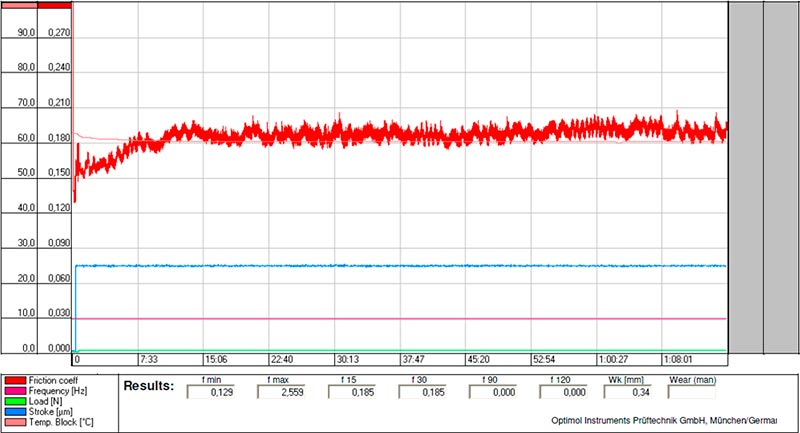Click the 7:33 time axis label

click(x=150, y=359)
